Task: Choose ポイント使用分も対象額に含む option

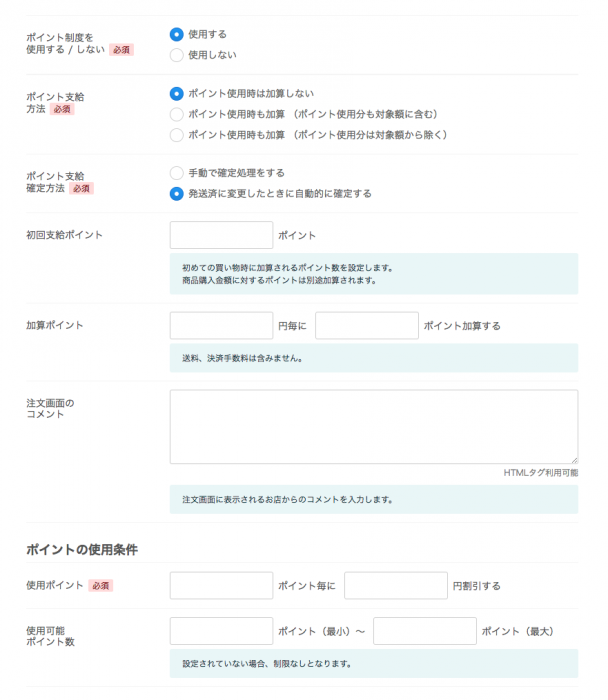Action: [177, 114]
